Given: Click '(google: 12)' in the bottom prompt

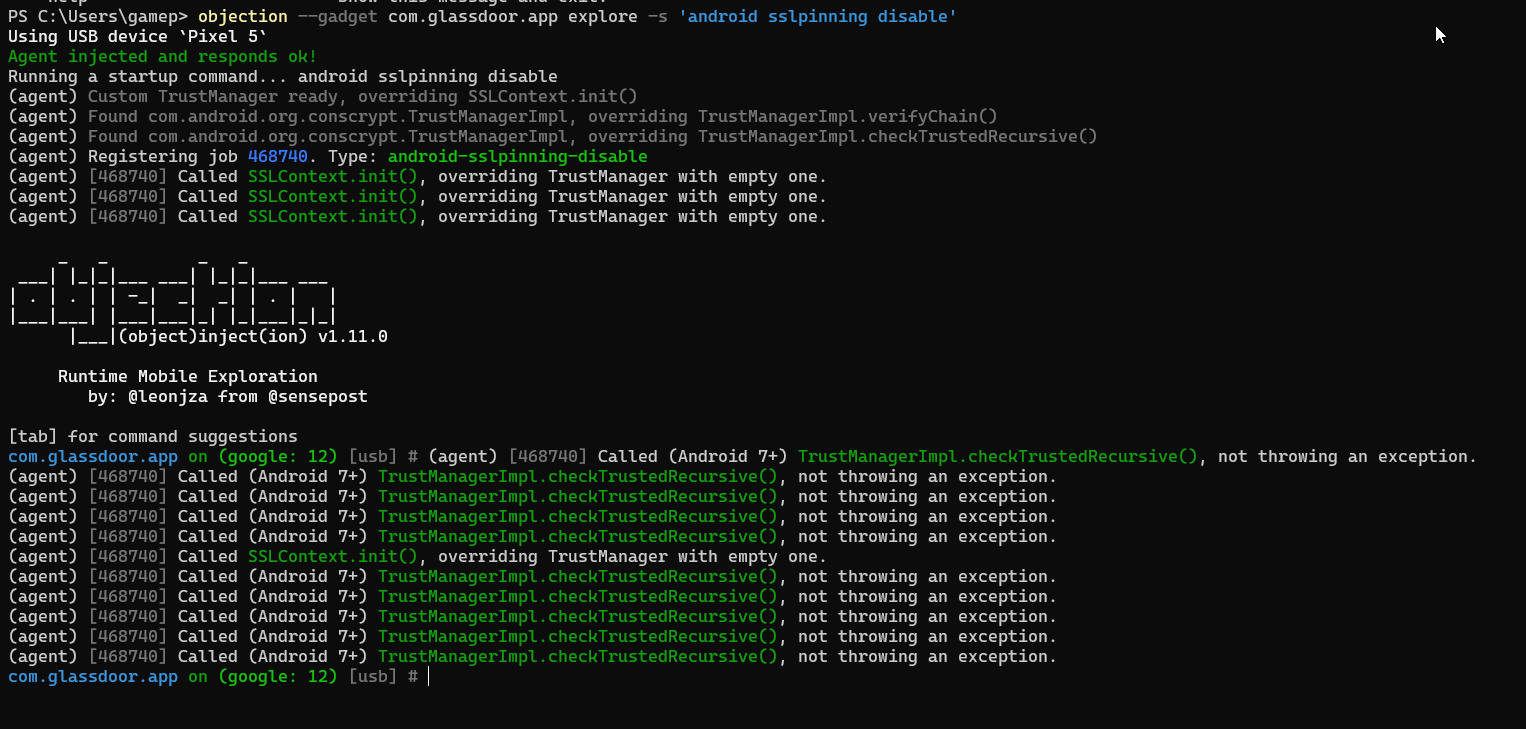Looking at the screenshot, I should [278, 677].
